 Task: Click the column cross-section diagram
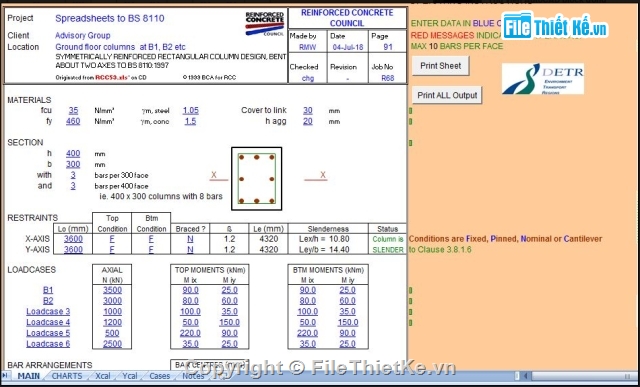pyautogui.click(x=256, y=179)
